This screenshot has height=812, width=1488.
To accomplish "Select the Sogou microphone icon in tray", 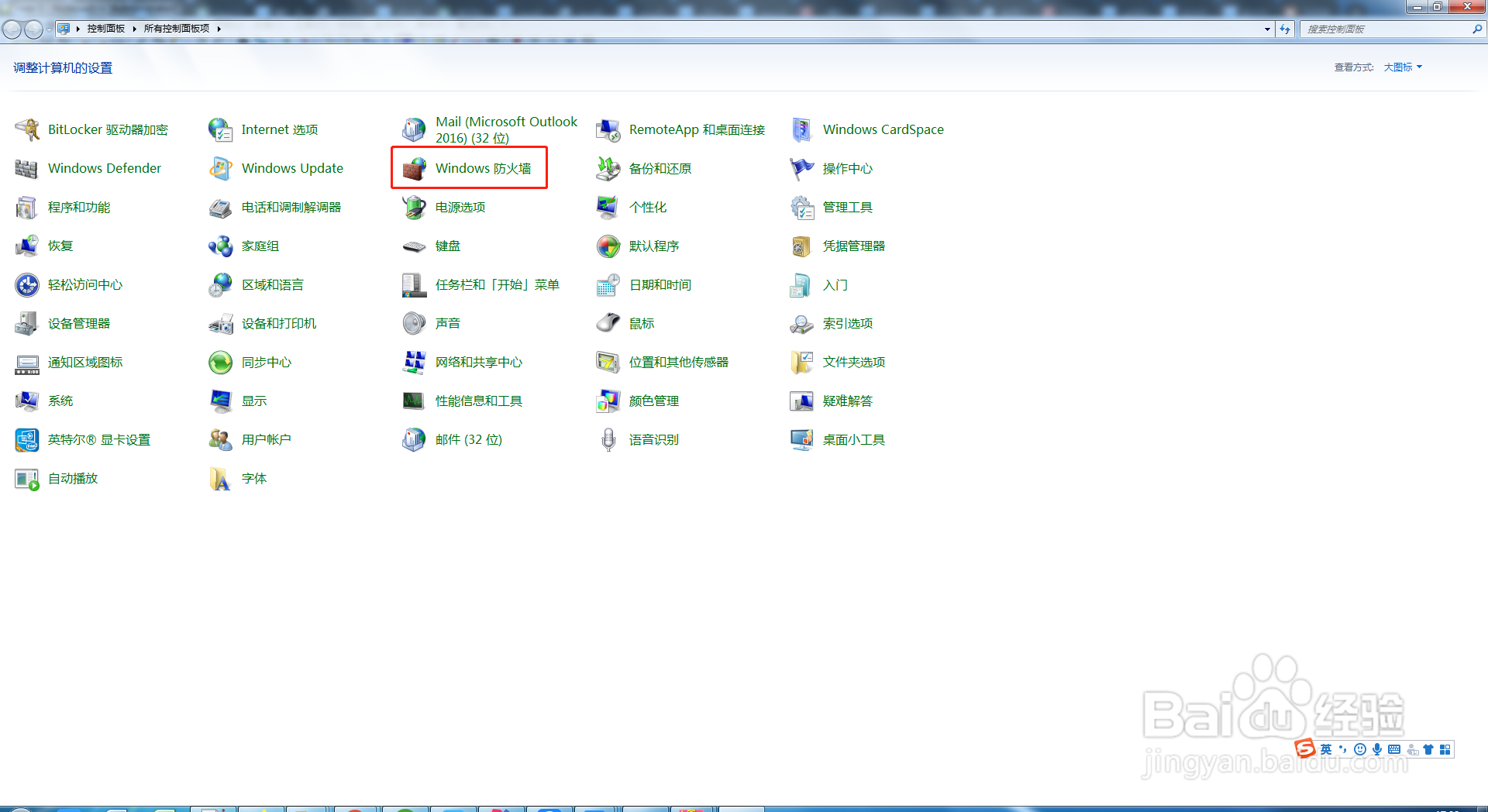I will [x=1377, y=749].
